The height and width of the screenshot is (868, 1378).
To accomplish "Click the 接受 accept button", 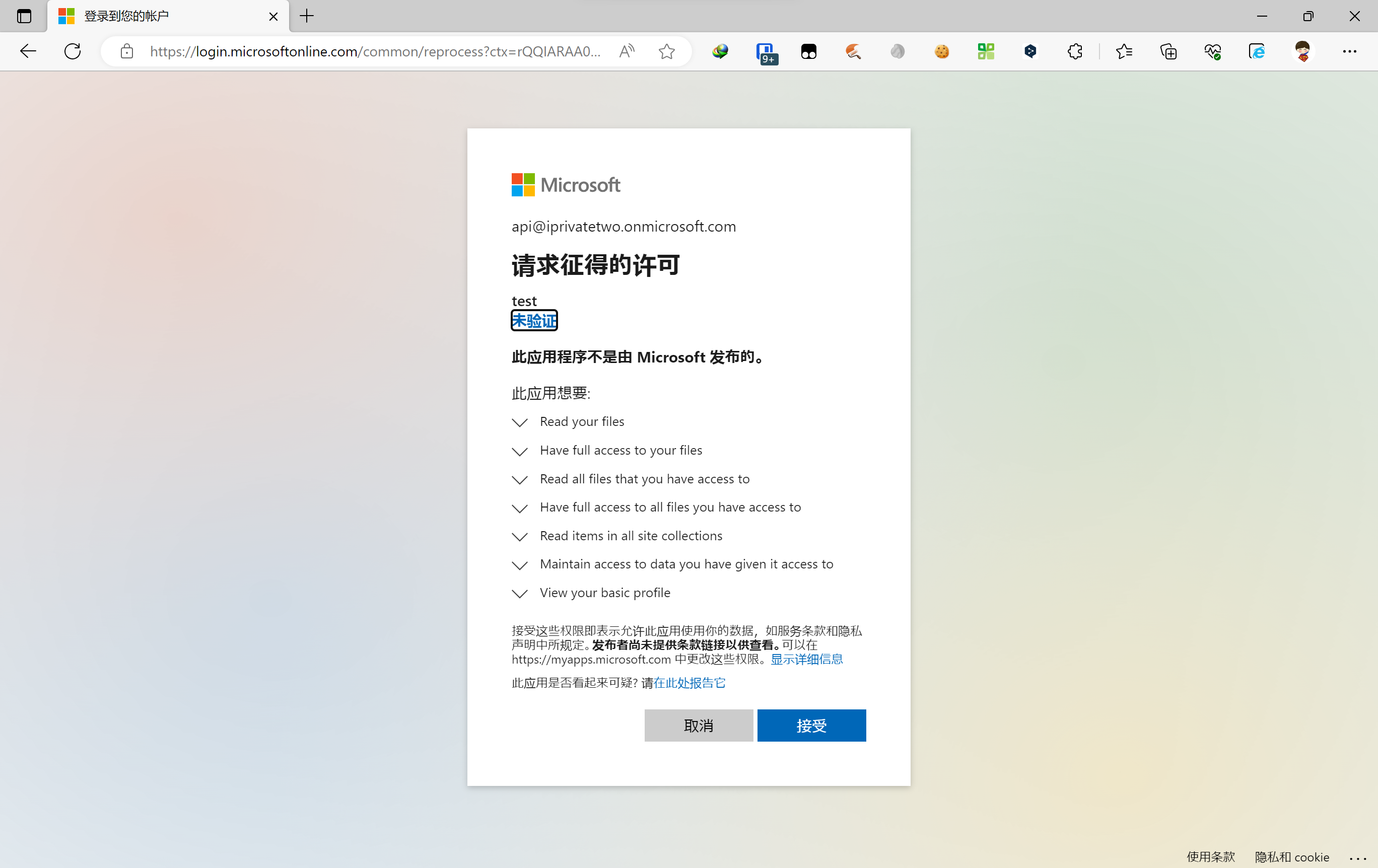I will [x=811, y=726].
